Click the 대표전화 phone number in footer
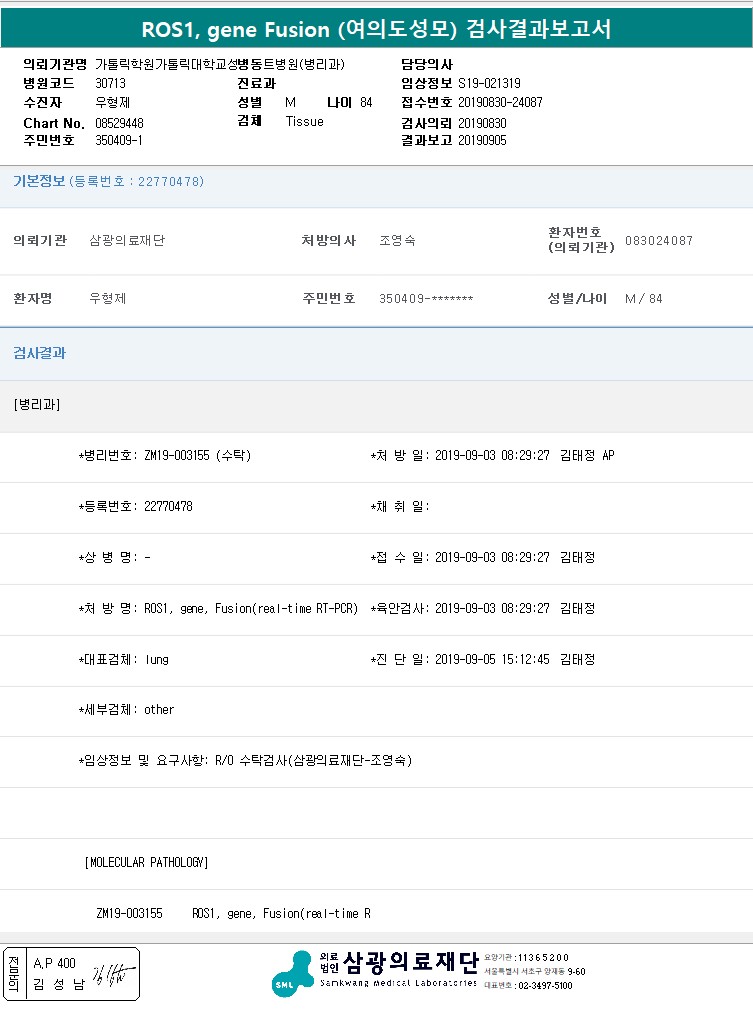This screenshot has width=753, height=1012. 544,985
